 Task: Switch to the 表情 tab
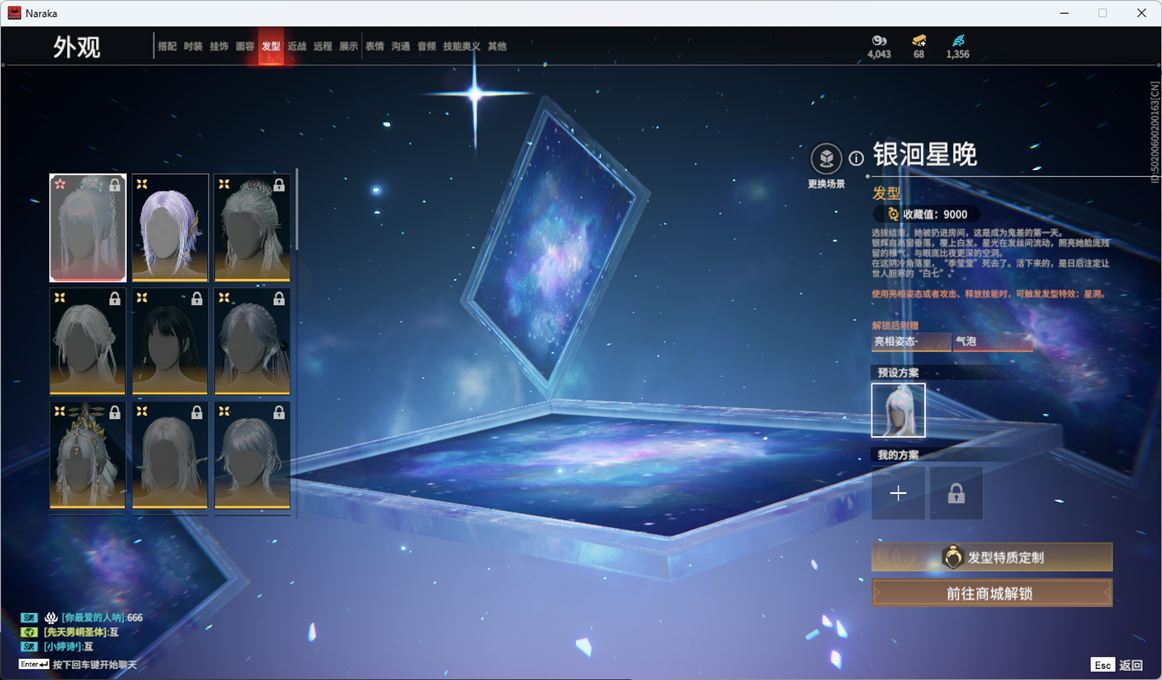coord(374,46)
